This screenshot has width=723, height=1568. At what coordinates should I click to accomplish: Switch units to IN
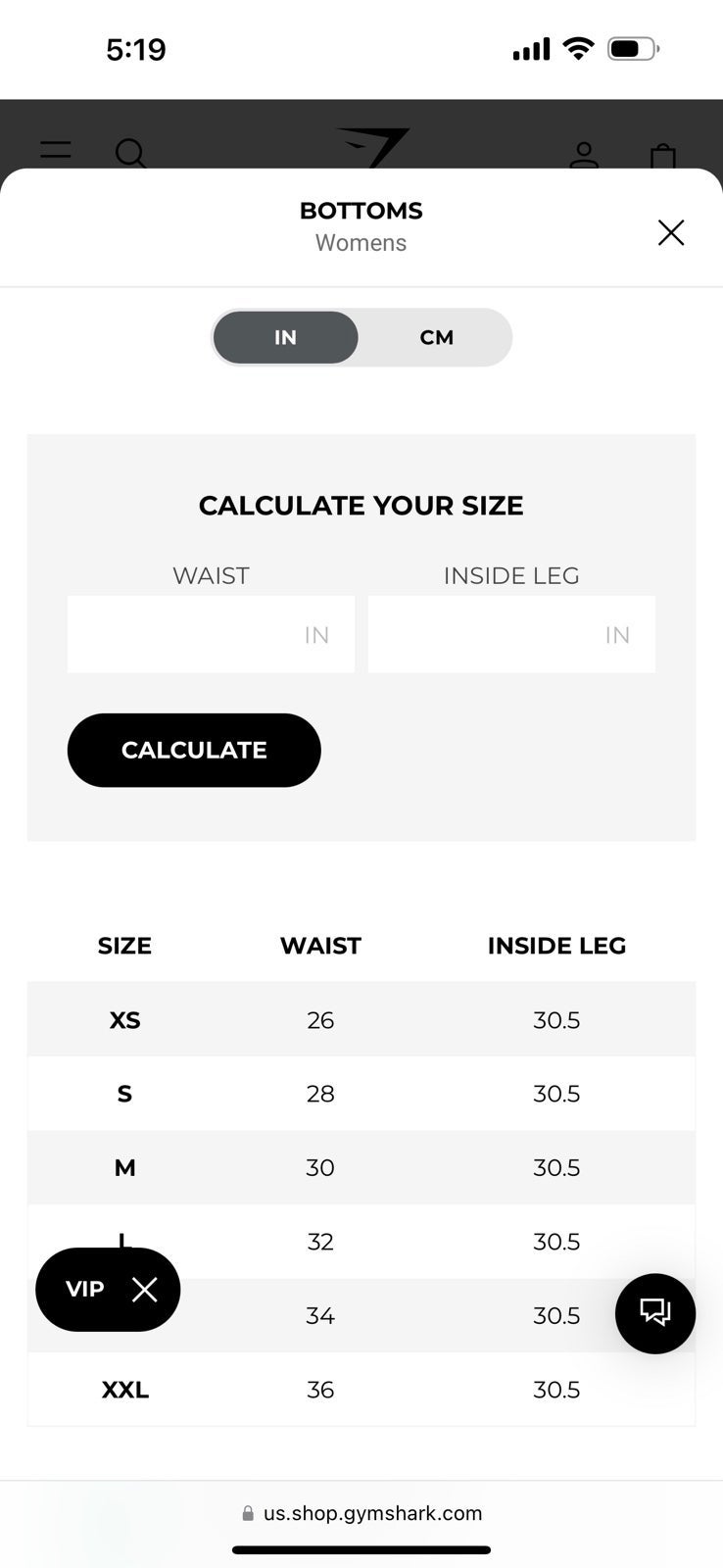pos(285,337)
